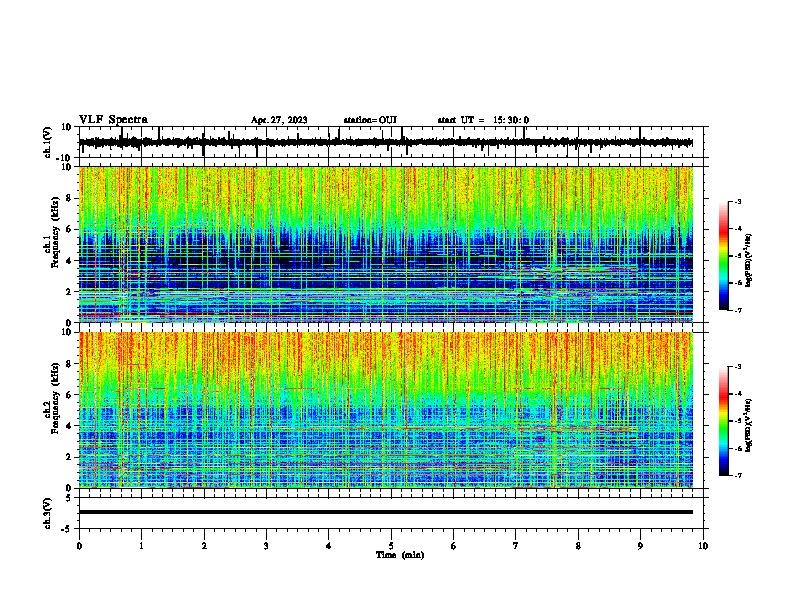
Task: Click the "1" tick on the time axis
Action: tap(141, 546)
